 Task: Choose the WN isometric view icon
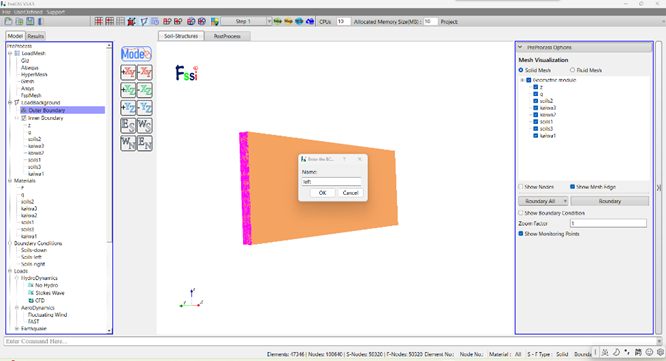tap(128, 143)
